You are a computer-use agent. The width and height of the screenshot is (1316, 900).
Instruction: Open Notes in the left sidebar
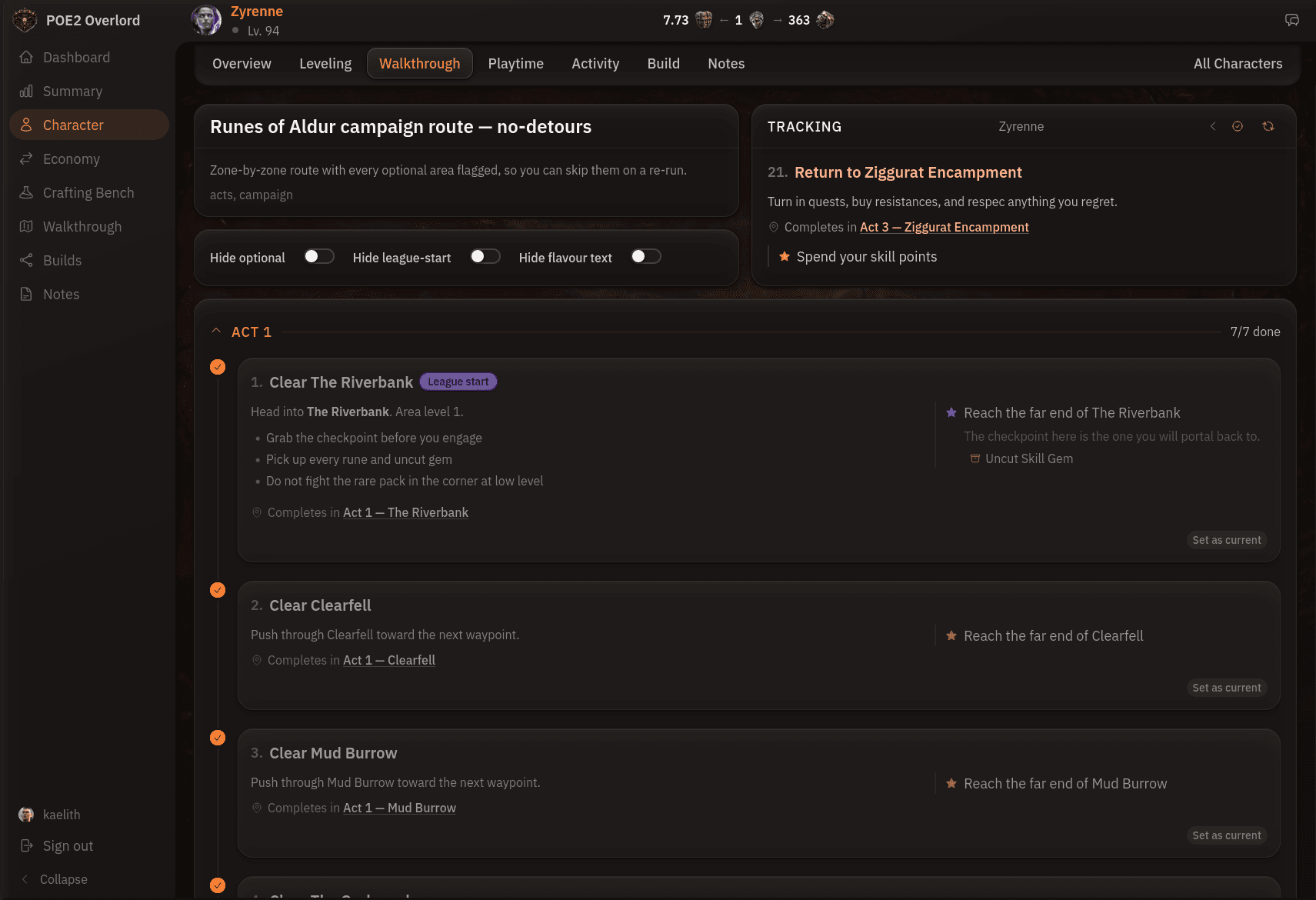click(89, 295)
